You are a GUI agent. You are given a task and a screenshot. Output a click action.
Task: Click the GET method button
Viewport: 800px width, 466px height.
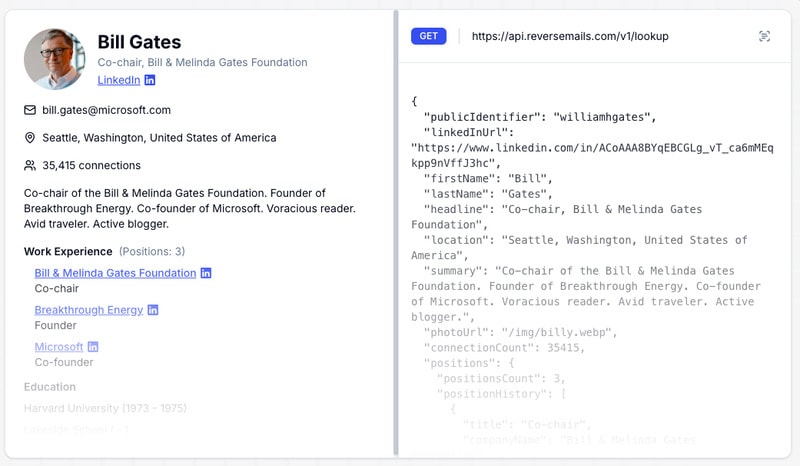(x=428, y=36)
